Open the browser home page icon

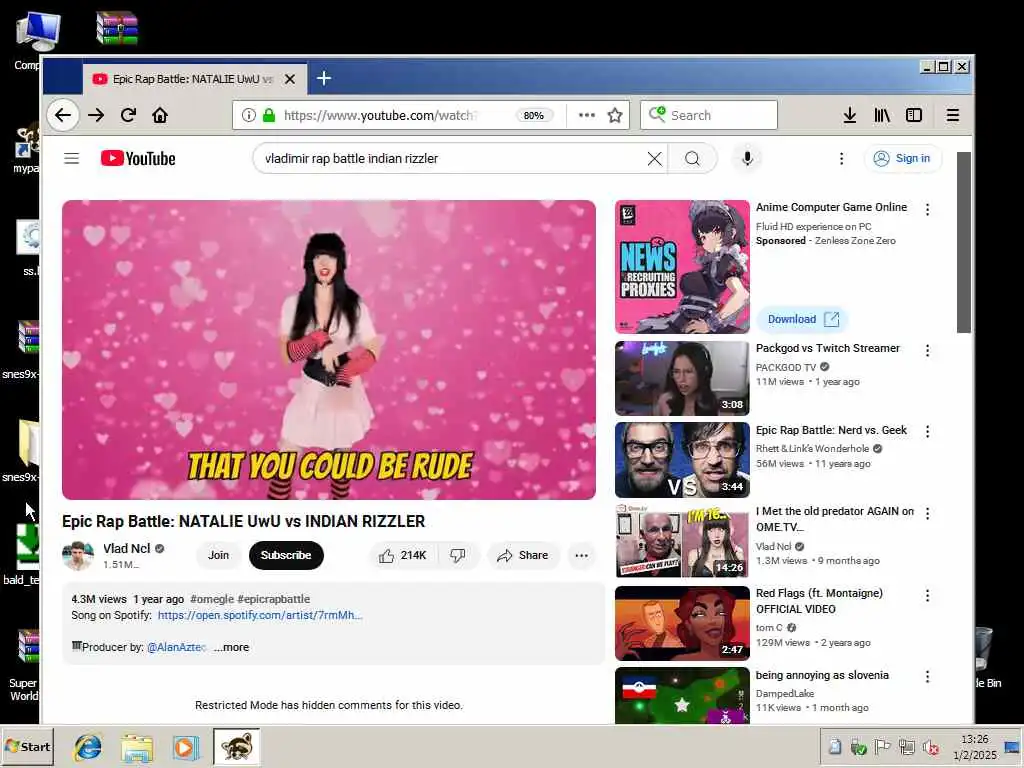tap(160, 116)
